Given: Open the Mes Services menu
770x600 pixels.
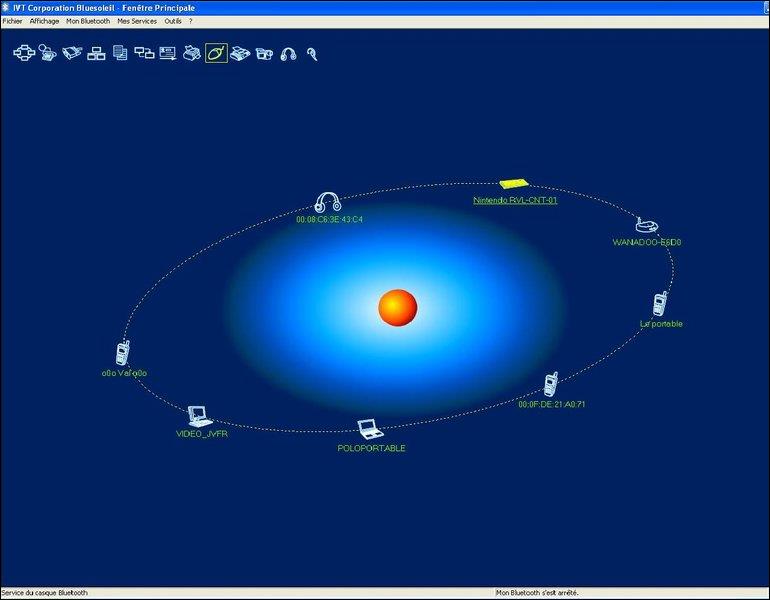Looking at the screenshot, I should [137, 21].
